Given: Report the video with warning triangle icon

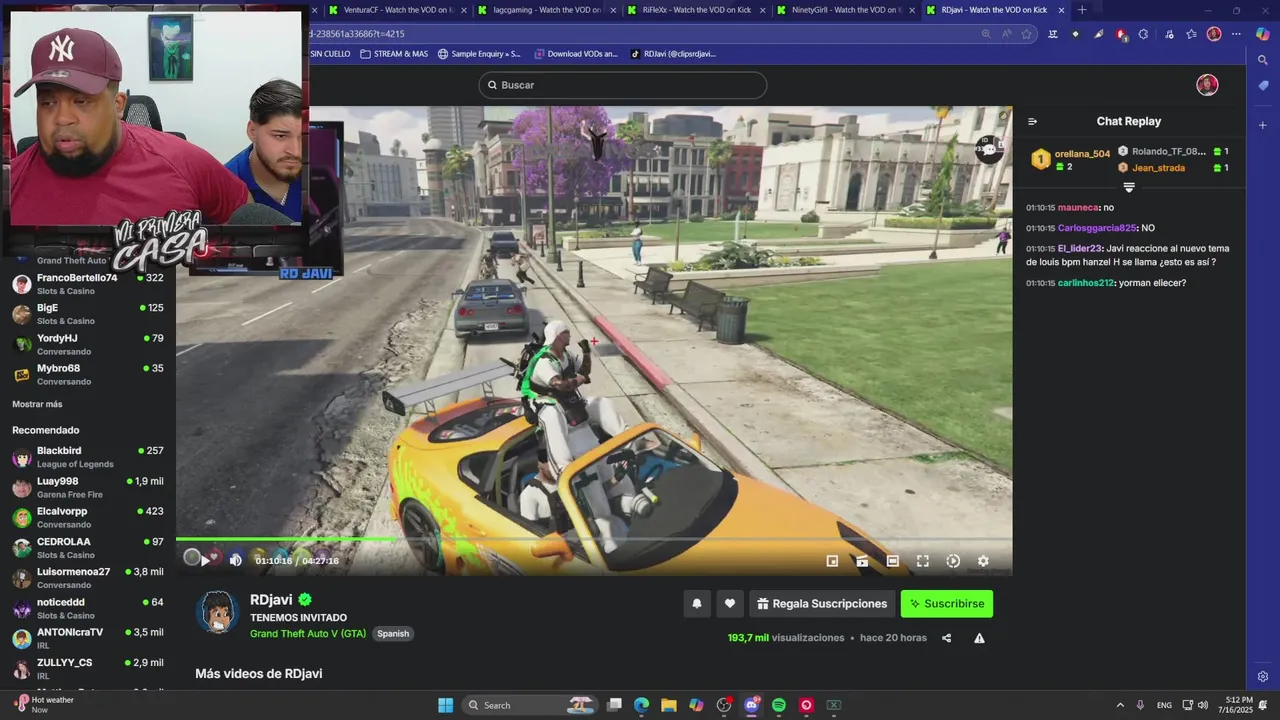Looking at the screenshot, I should 979,638.
